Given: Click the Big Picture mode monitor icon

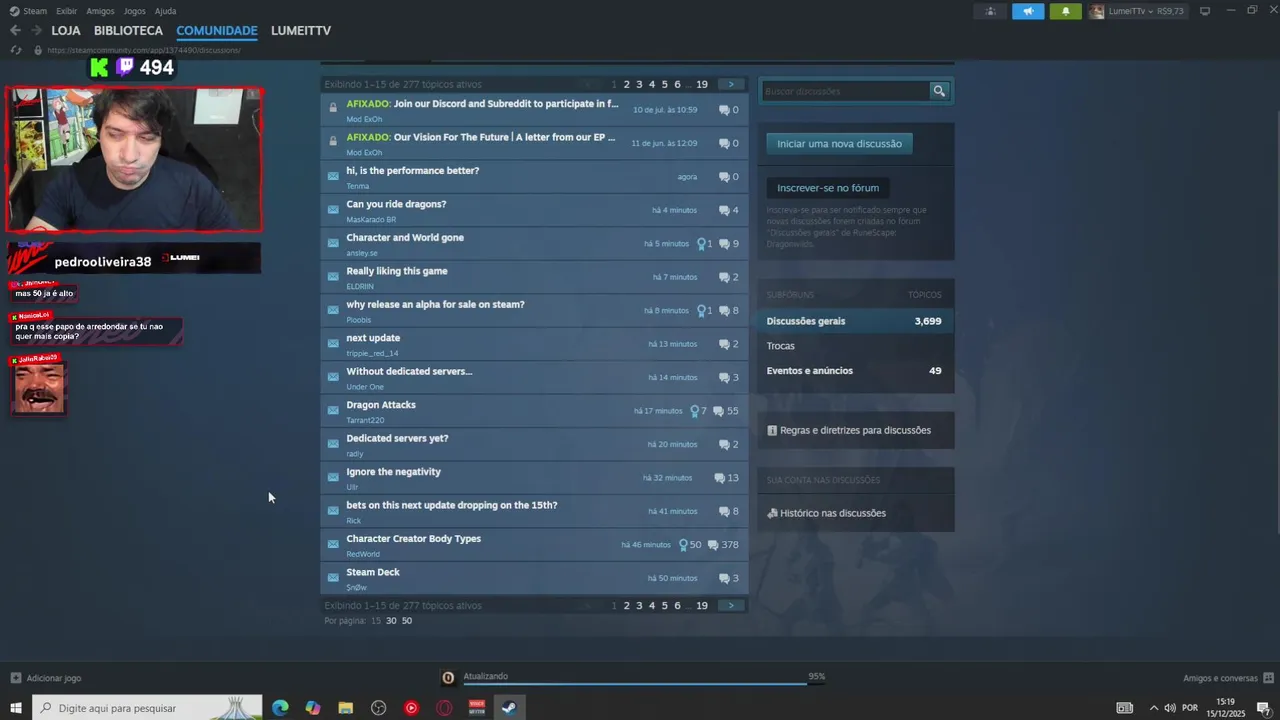Looking at the screenshot, I should click(1205, 11).
